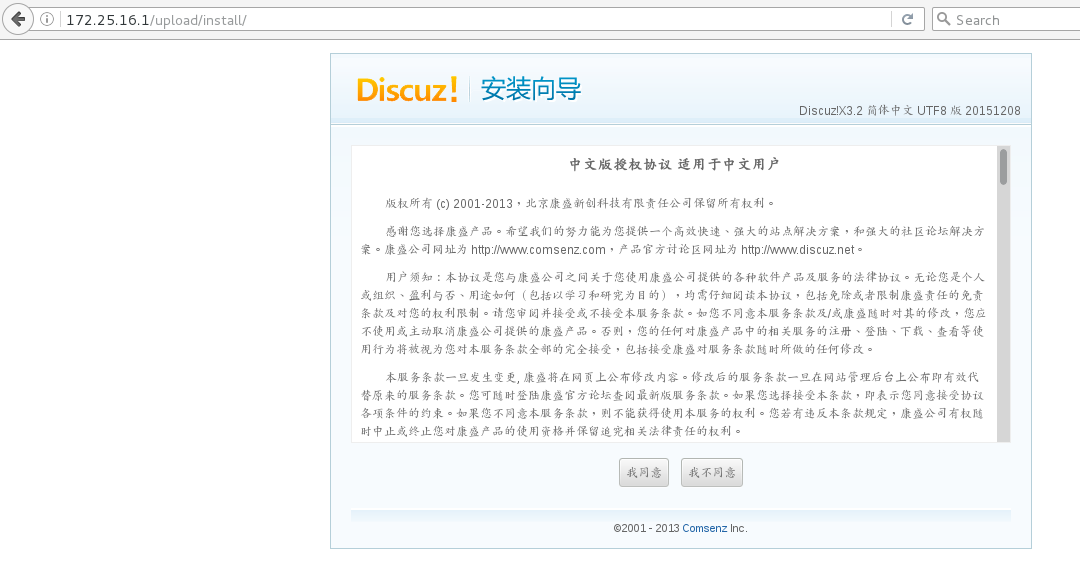Screen dimensions: 1080x573
Task: Click http://www.discuz.net in the agreement text
Action: click(x=798, y=249)
